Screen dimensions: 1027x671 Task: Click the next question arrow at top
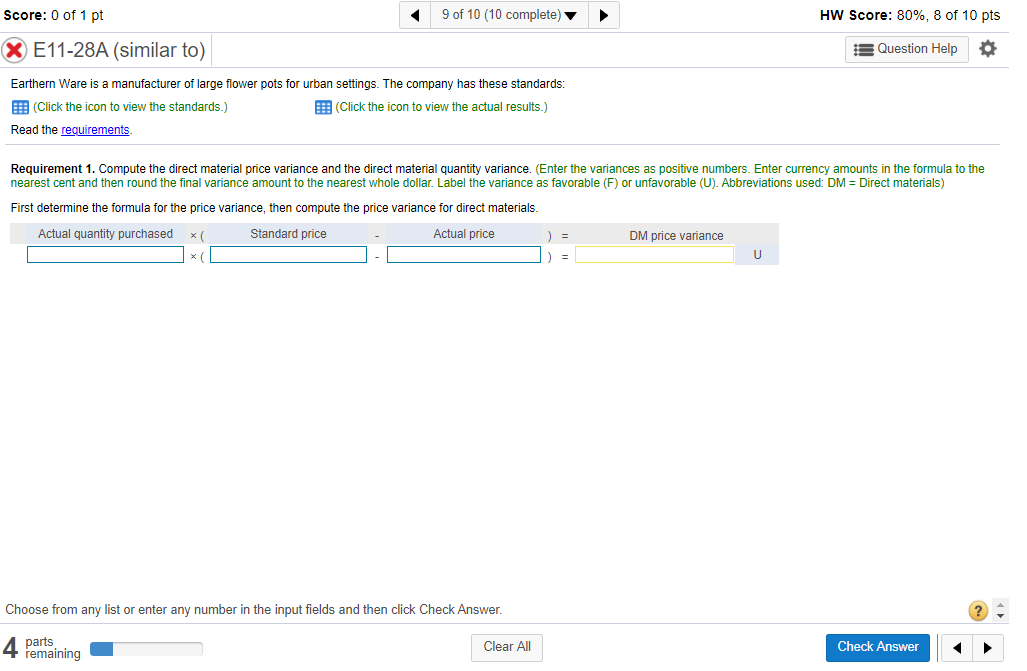(x=603, y=14)
